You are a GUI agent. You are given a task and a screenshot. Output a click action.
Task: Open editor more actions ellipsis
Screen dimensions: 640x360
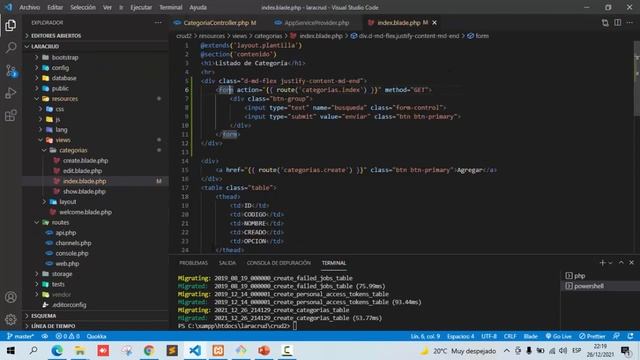tap(630, 23)
